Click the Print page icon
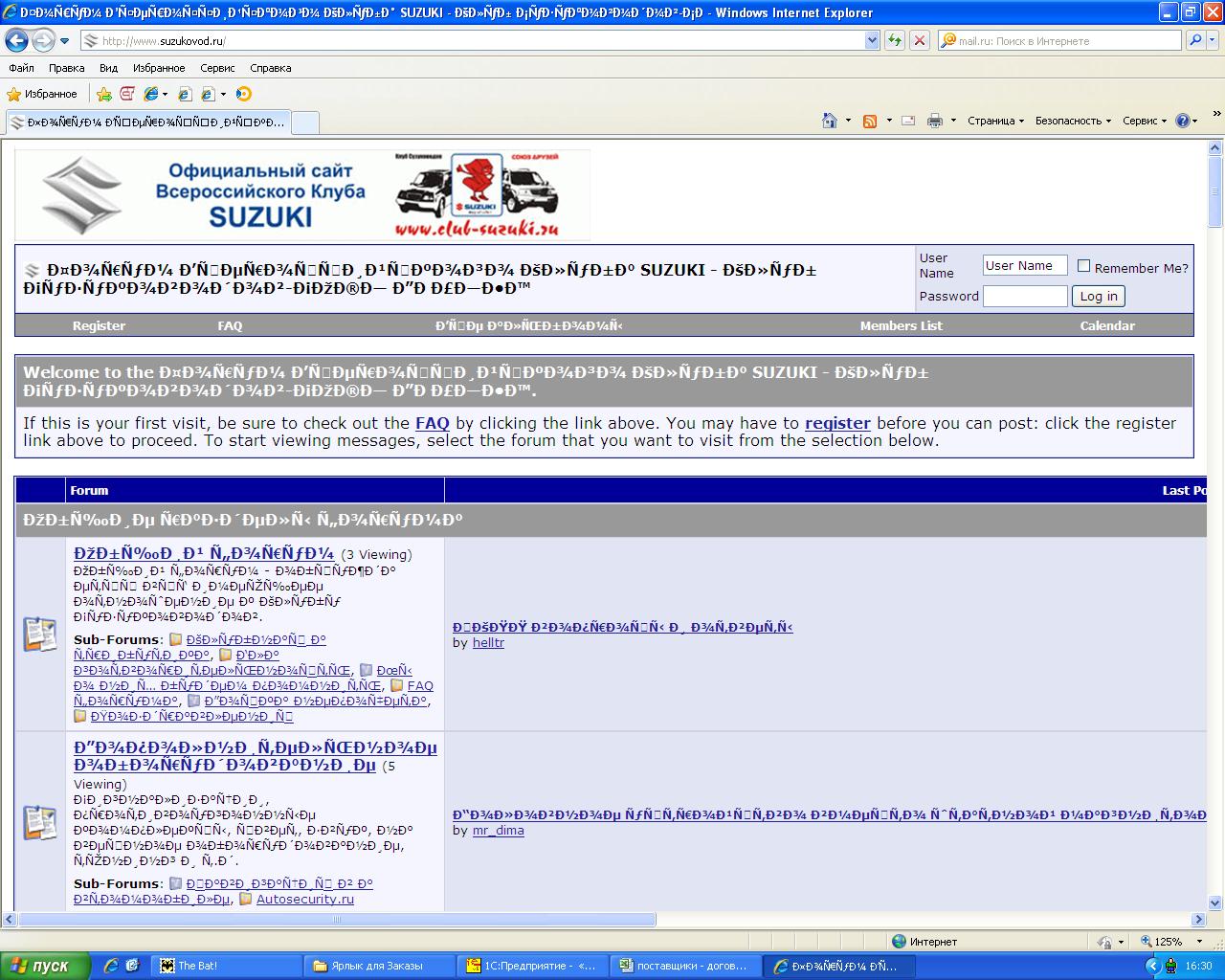Screen dimensions: 1225x980 pyautogui.click(x=934, y=121)
